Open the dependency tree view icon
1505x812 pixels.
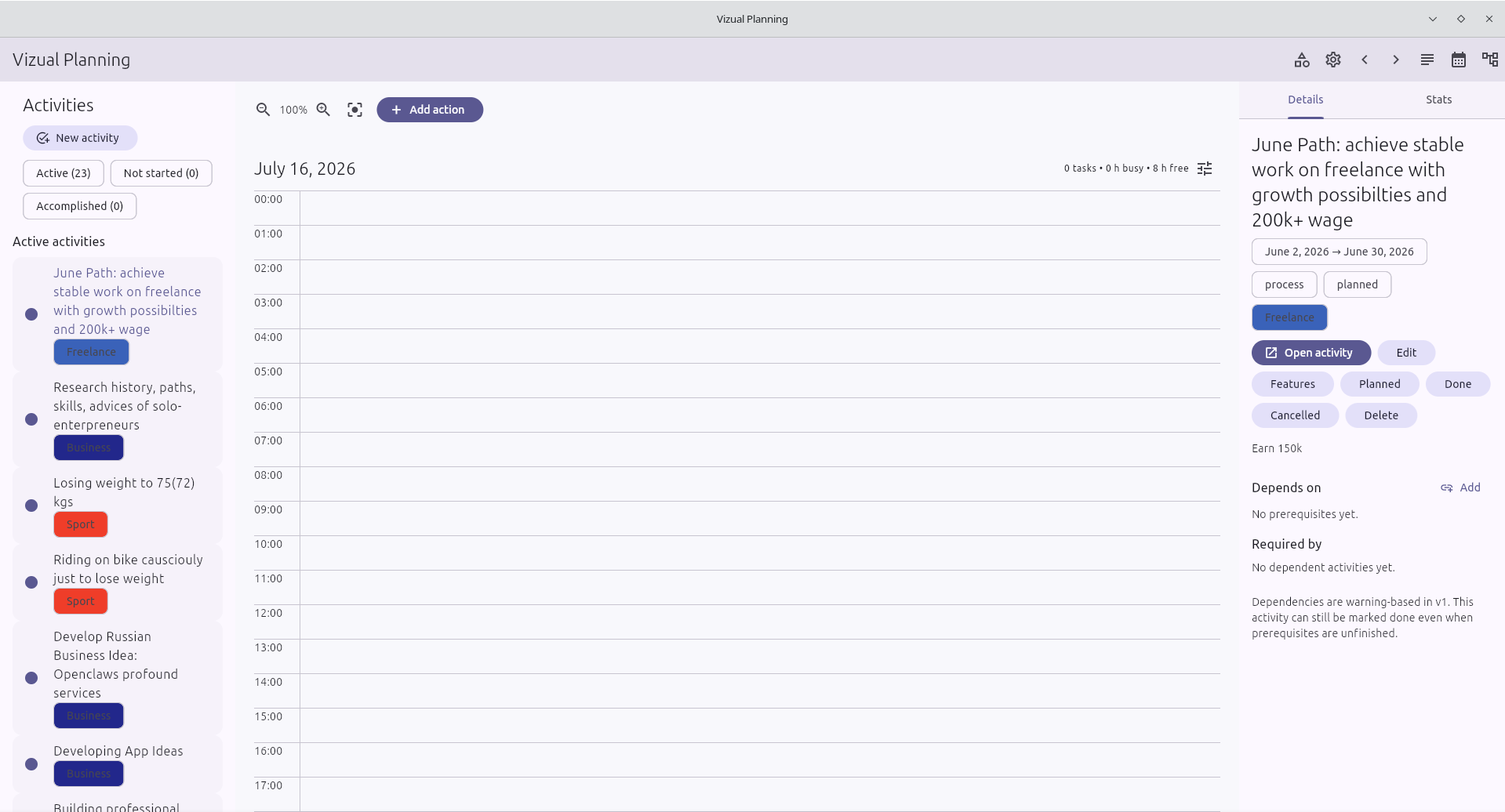[1490, 60]
